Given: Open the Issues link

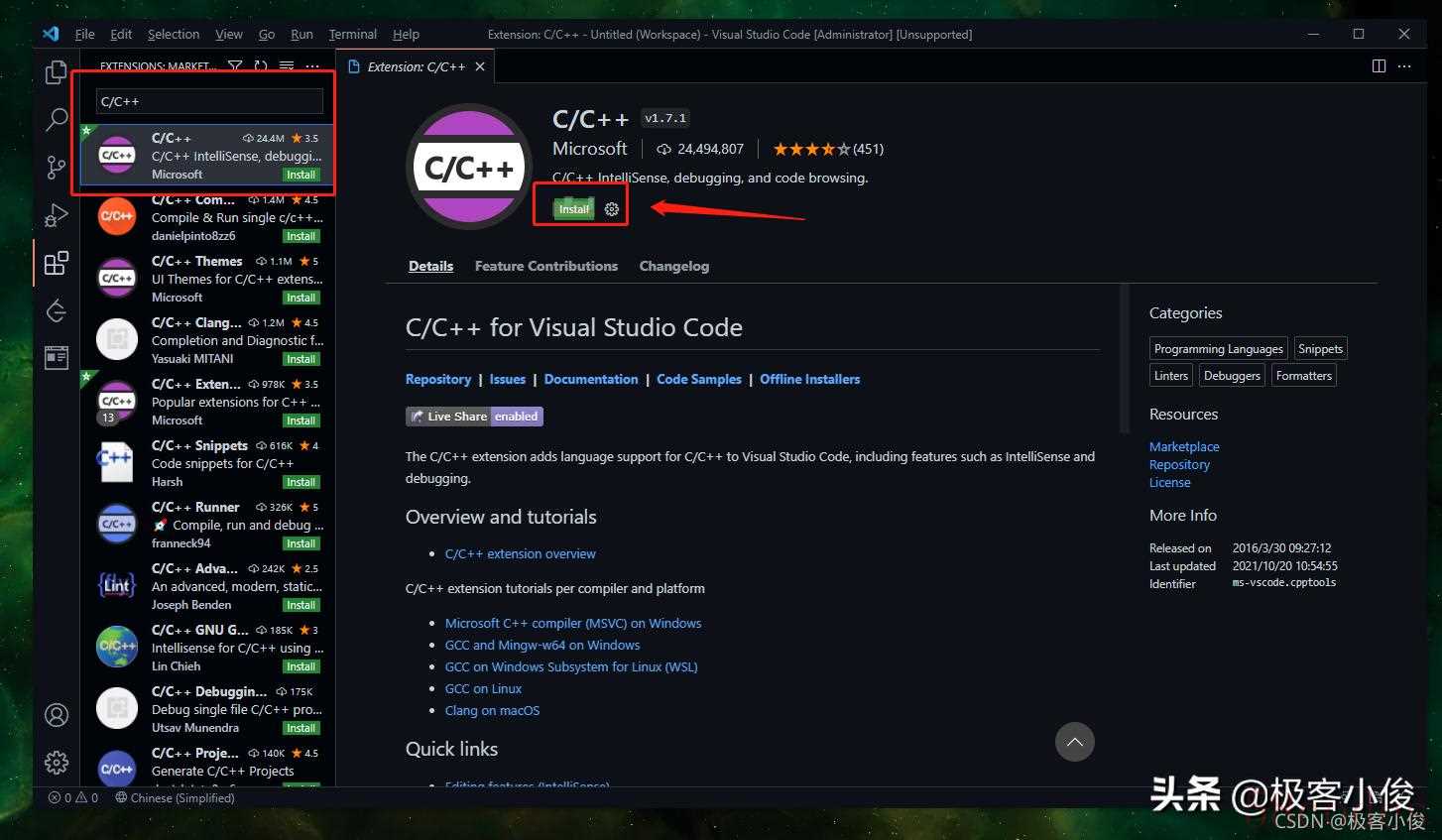Looking at the screenshot, I should tap(508, 379).
